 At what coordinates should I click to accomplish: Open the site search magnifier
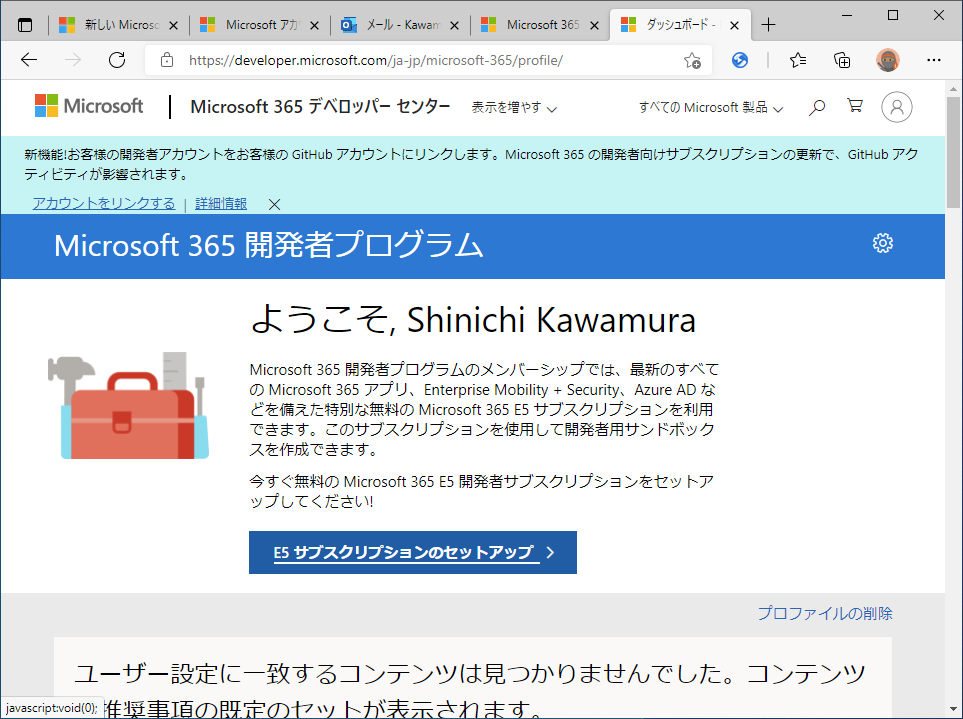click(x=817, y=107)
